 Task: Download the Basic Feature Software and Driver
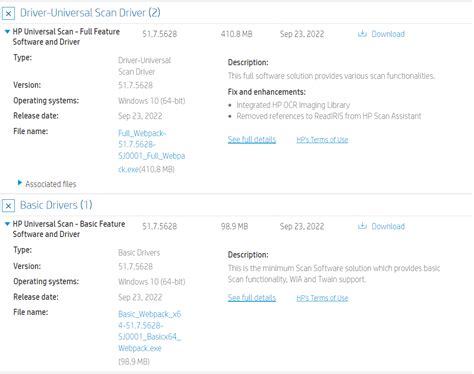point(388,226)
